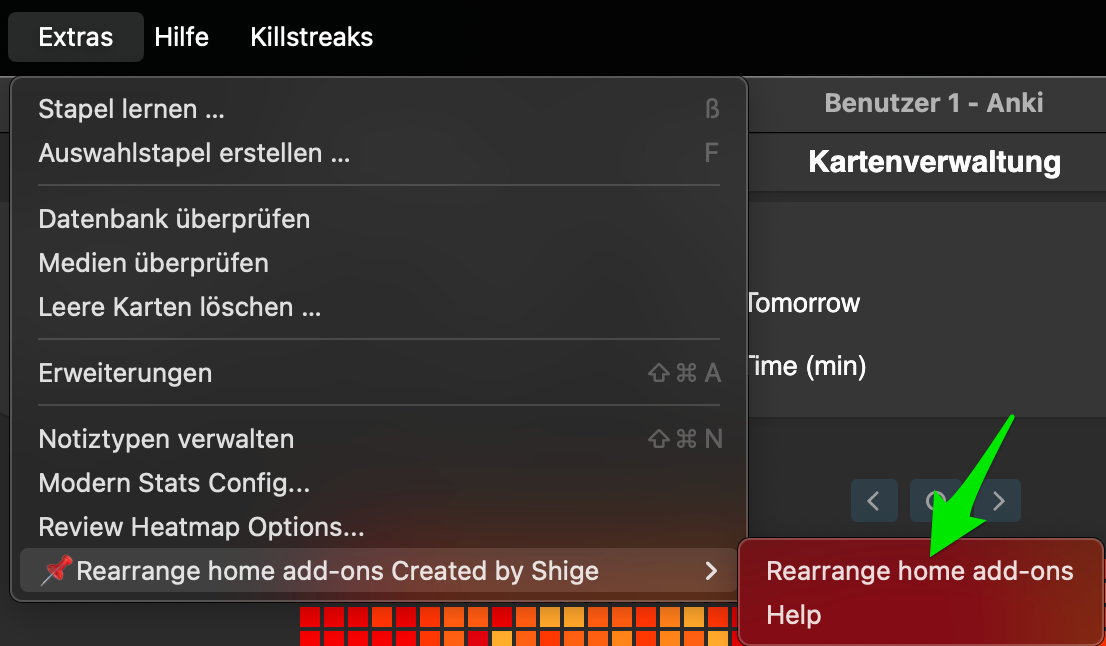This screenshot has height=646, width=1106.
Task: Open the Extras menu in menu bar
Action: (76, 38)
